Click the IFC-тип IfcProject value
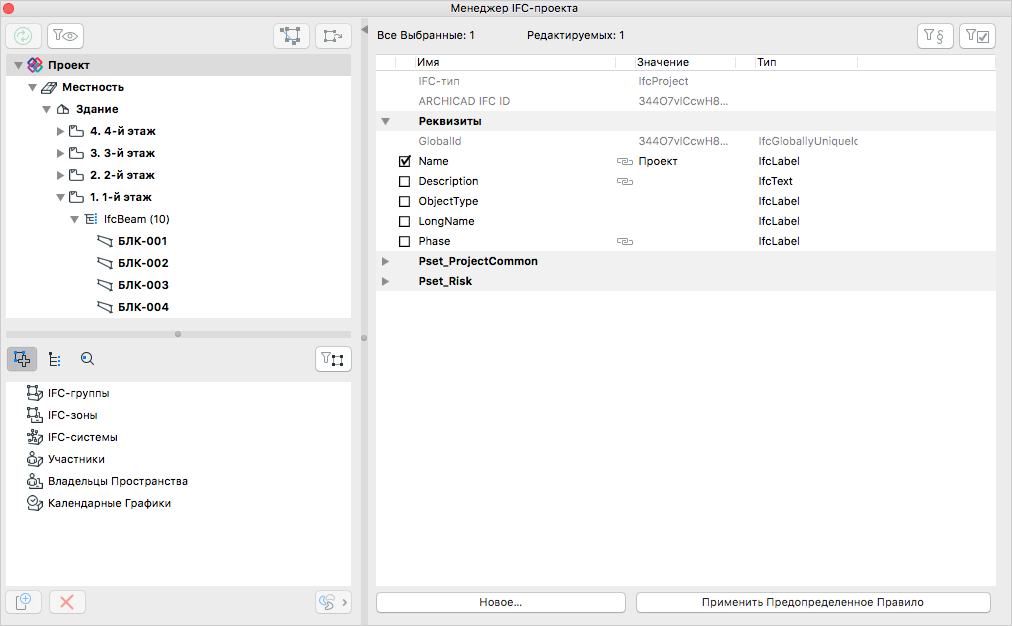Screen dimensions: 1012x626 (663, 81)
